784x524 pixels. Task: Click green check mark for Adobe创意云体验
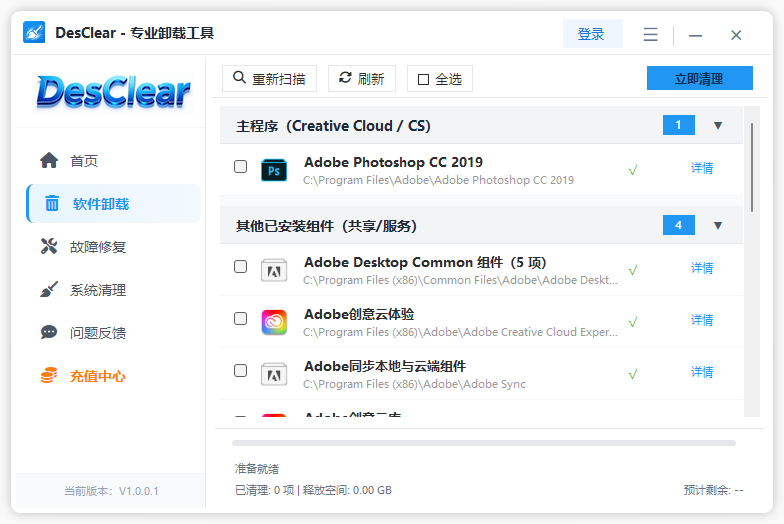633,322
